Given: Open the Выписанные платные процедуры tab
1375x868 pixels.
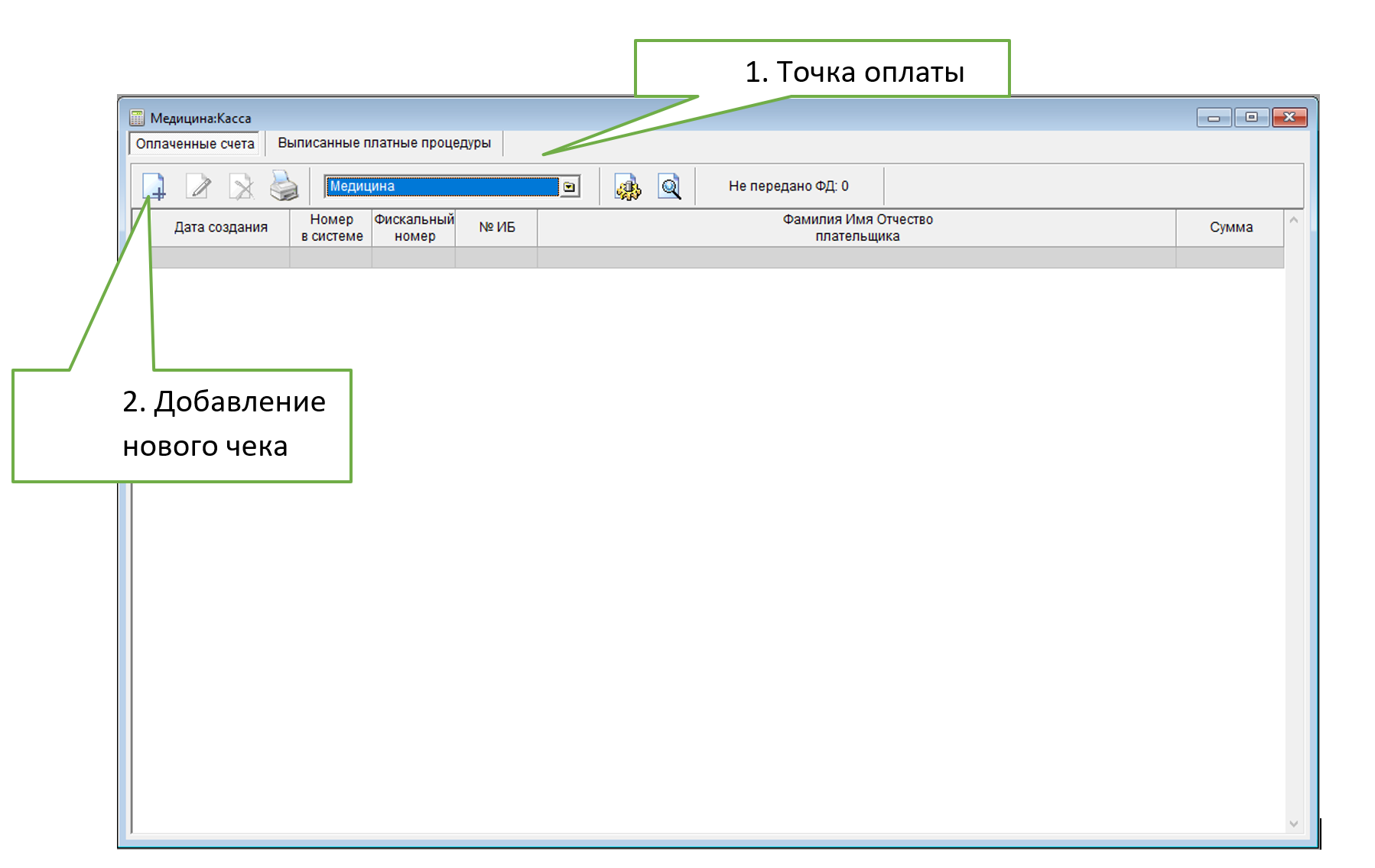Looking at the screenshot, I should (384, 143).
